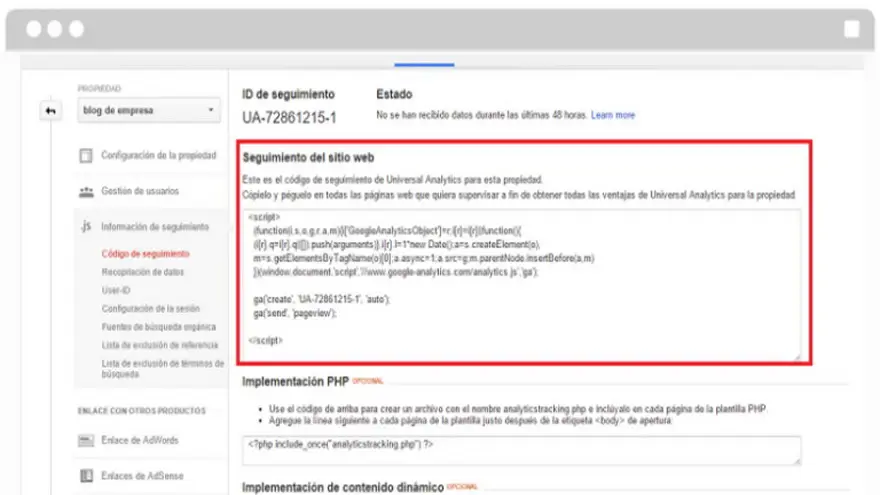Open Enlaces de AdSense
The height and width of the screenshot is (495, 880).
pos(142,476)
